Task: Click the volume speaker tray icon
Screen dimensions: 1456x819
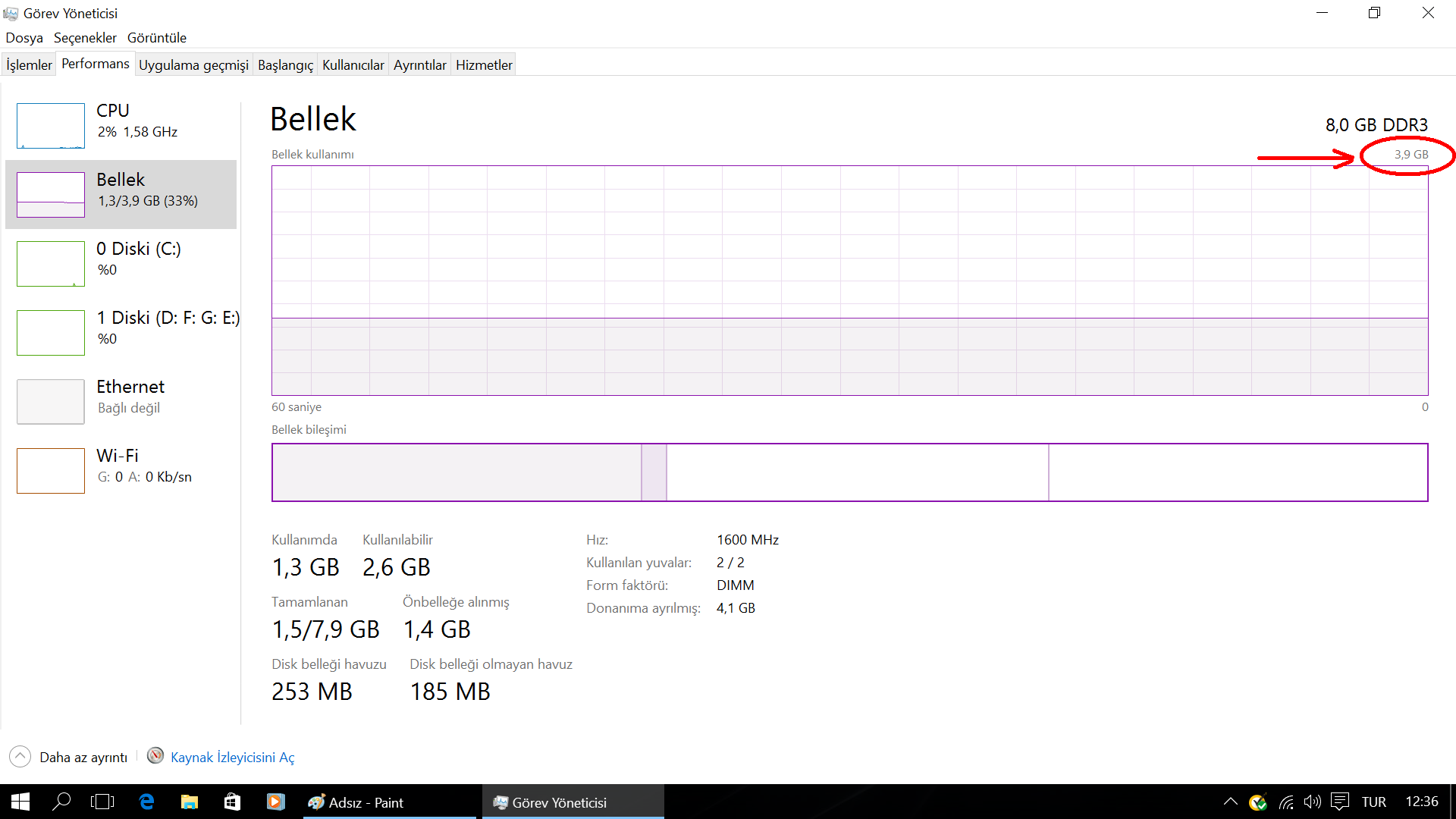Action: click(1313, 802)
